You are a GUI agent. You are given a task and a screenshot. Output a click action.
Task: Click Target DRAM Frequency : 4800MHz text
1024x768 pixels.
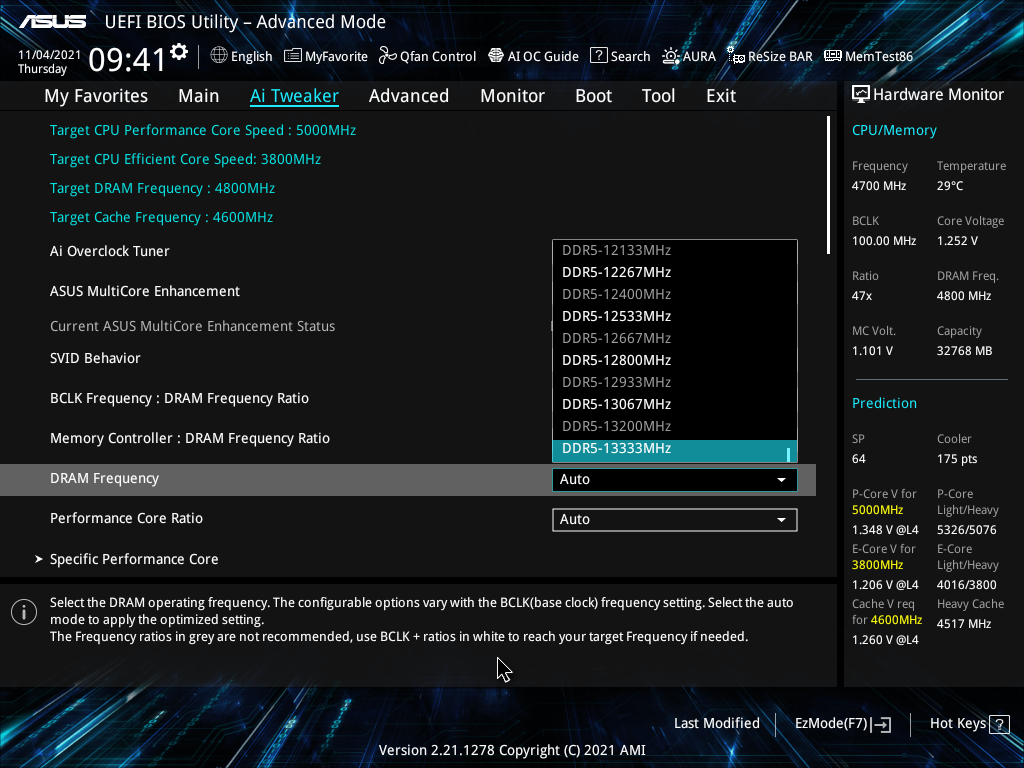tap(162, 189)
